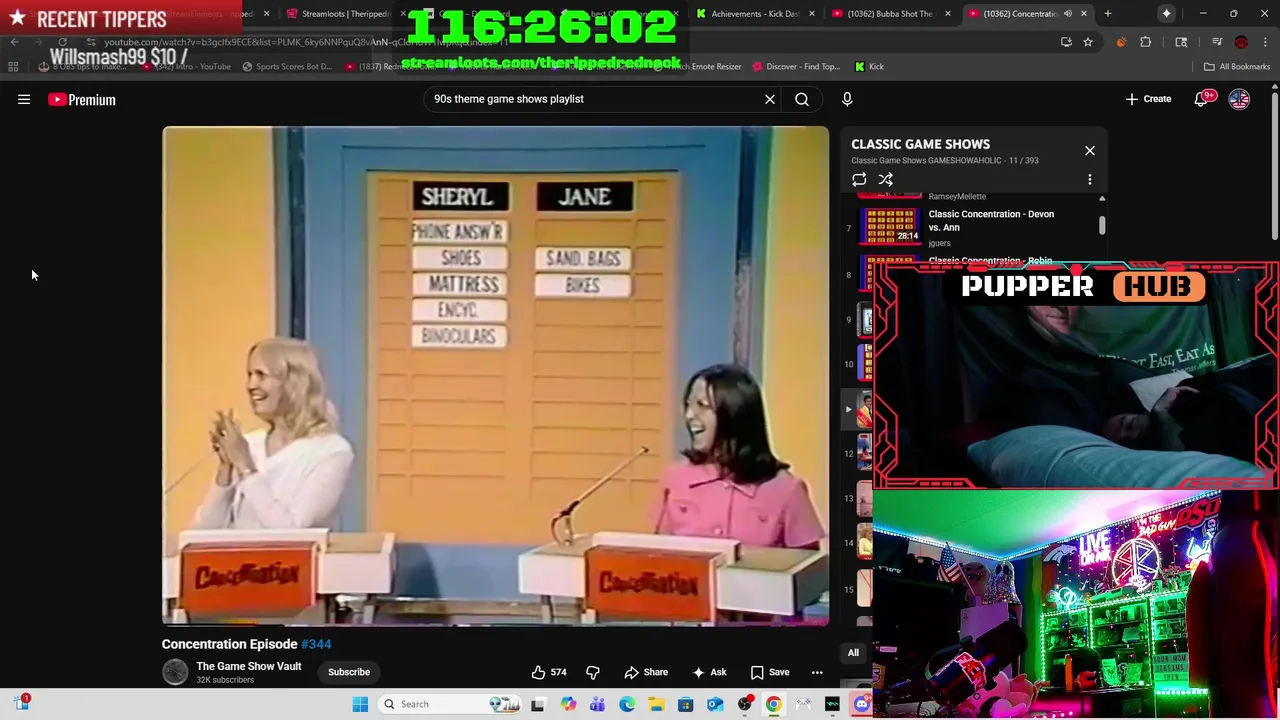Open File Explorer from taskbar
Viewport: 1280px width, 720px height.
pos(656,704)
